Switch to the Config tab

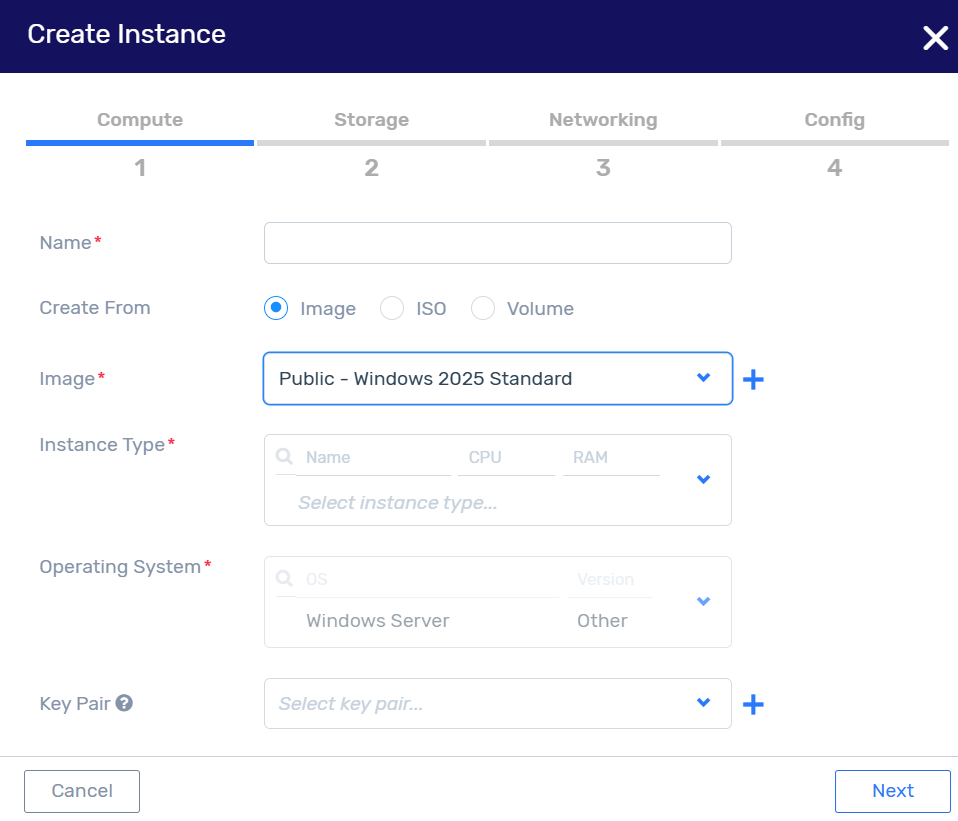click(834, 119)
